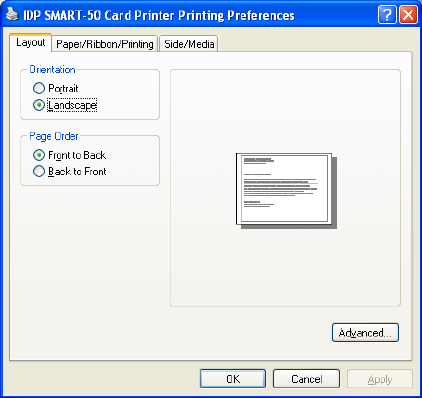This screenshot has height=398, width=422.
Task: Click the dialog title bar text
Action: pyautogui.click(x=159, y=16)
